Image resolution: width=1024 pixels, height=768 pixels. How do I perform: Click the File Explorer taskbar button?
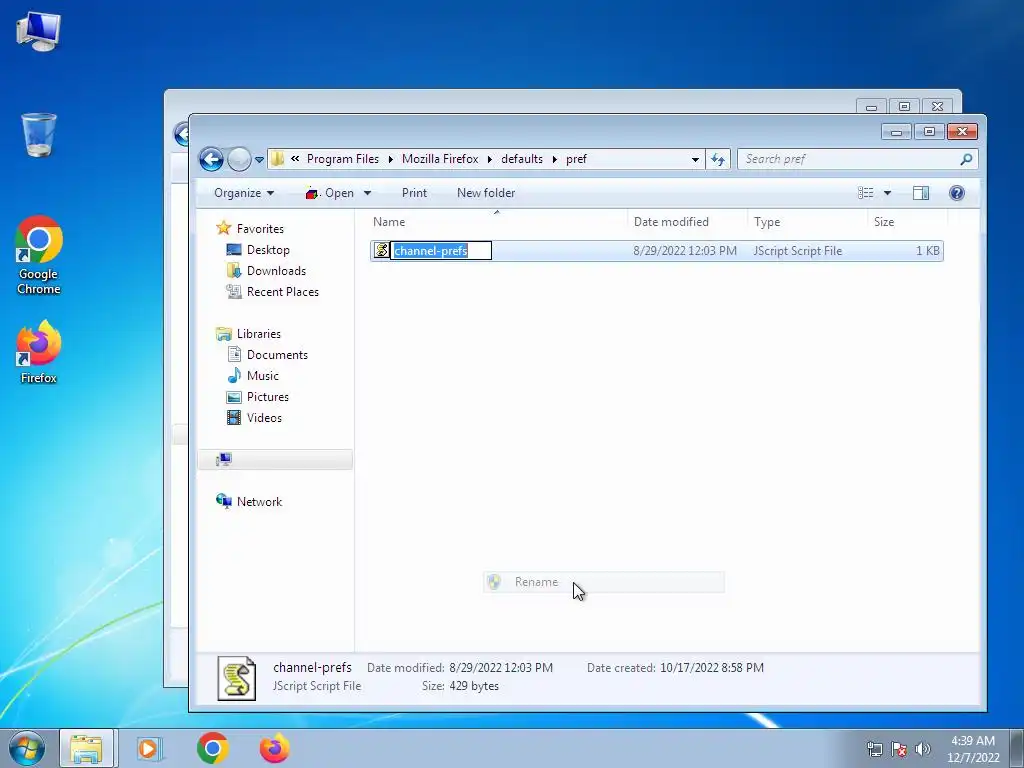point(87,748)
